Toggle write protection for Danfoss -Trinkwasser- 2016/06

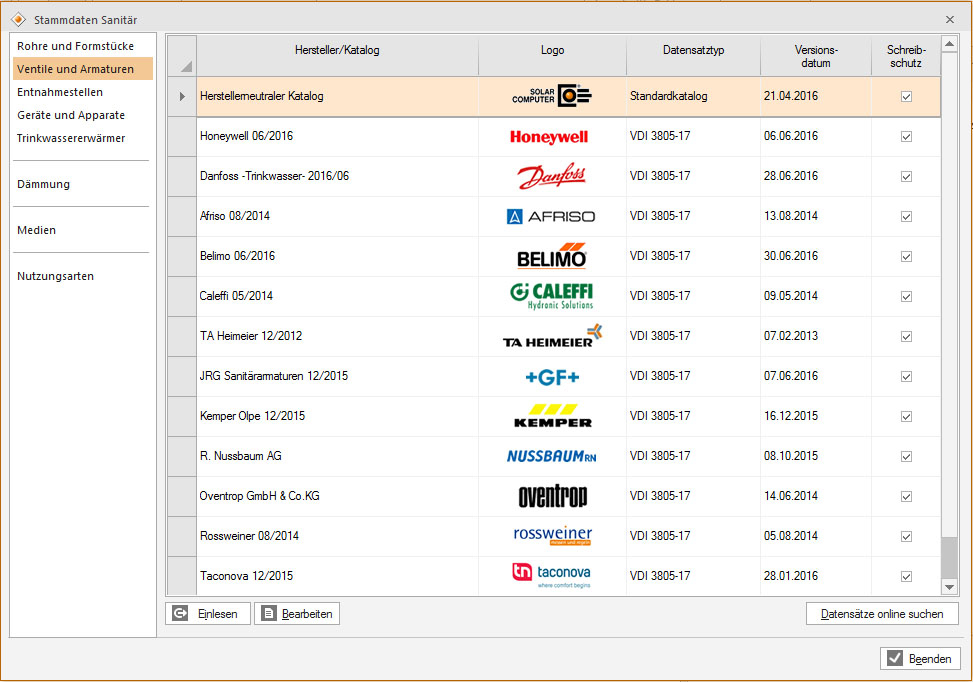click(x=906, y=176)
